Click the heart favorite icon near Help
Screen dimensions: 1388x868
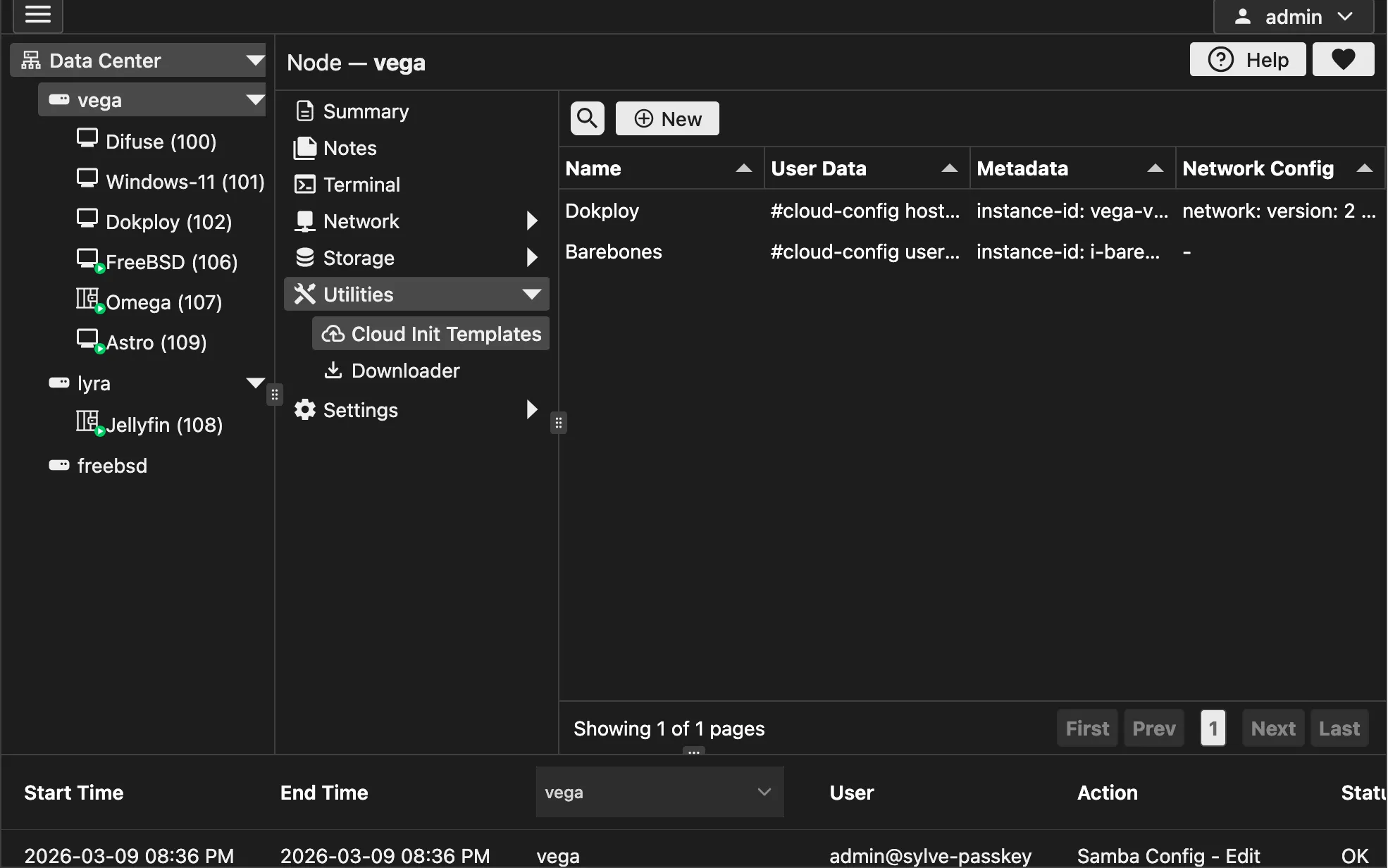tap(1342, 59)
